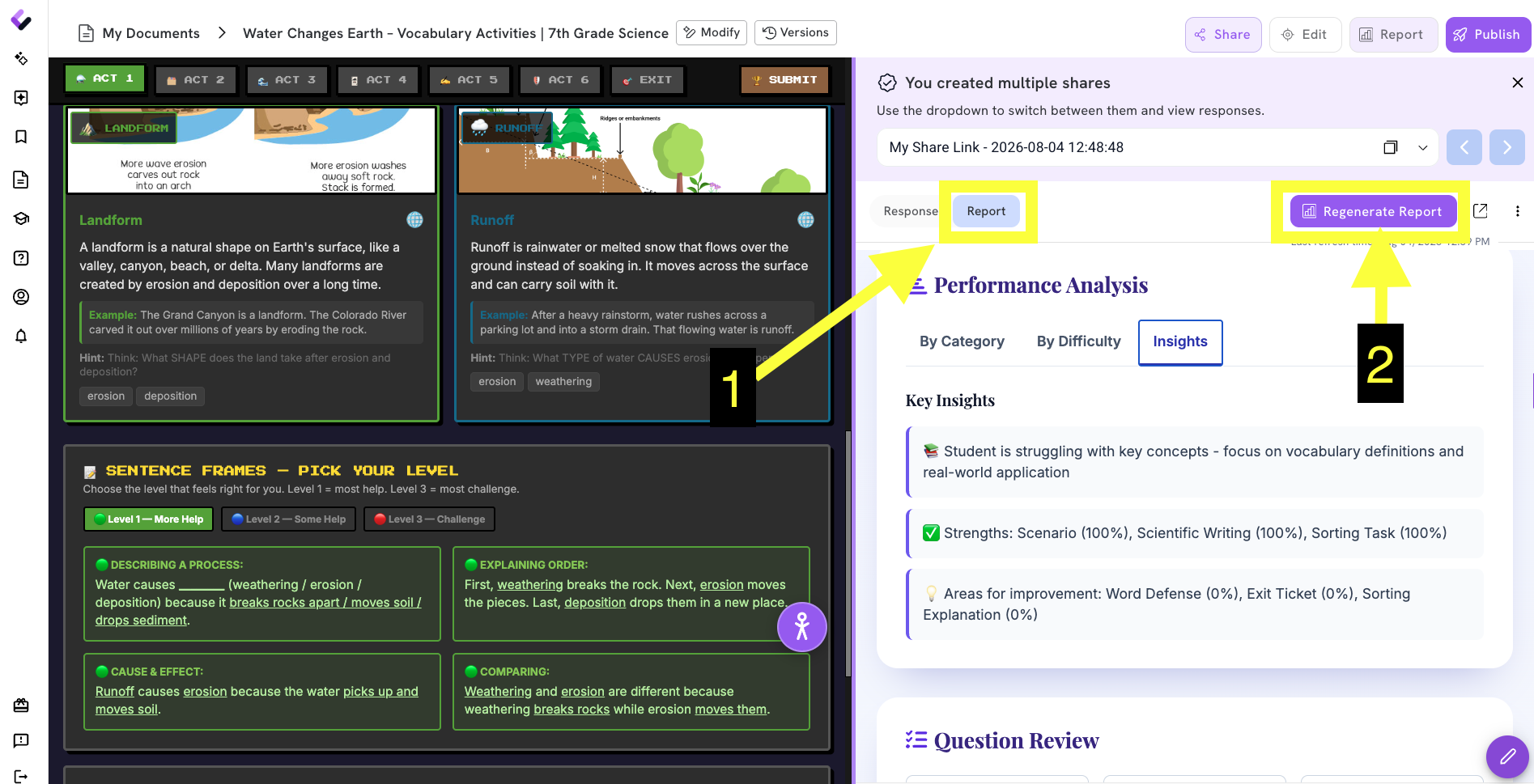
Task: Go to next share with right arrow
Action: point(1506,147)
